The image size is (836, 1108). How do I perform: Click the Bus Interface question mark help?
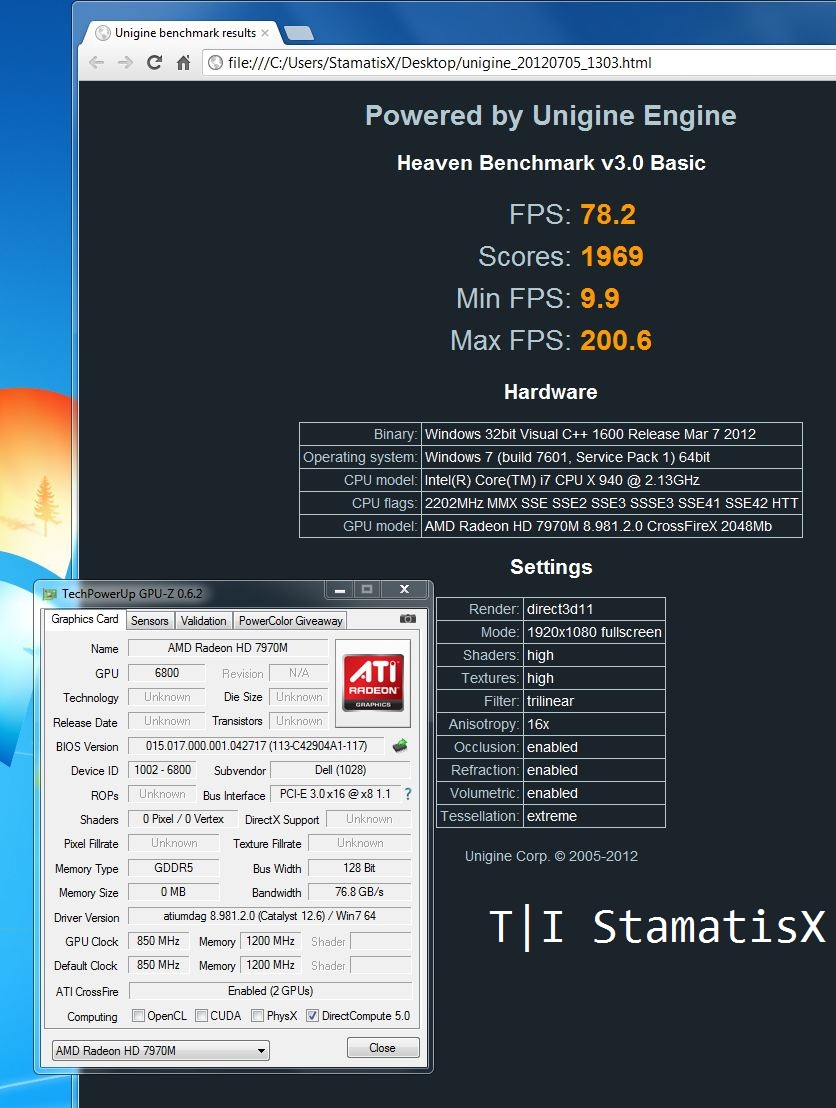click(x=408, y=794)
